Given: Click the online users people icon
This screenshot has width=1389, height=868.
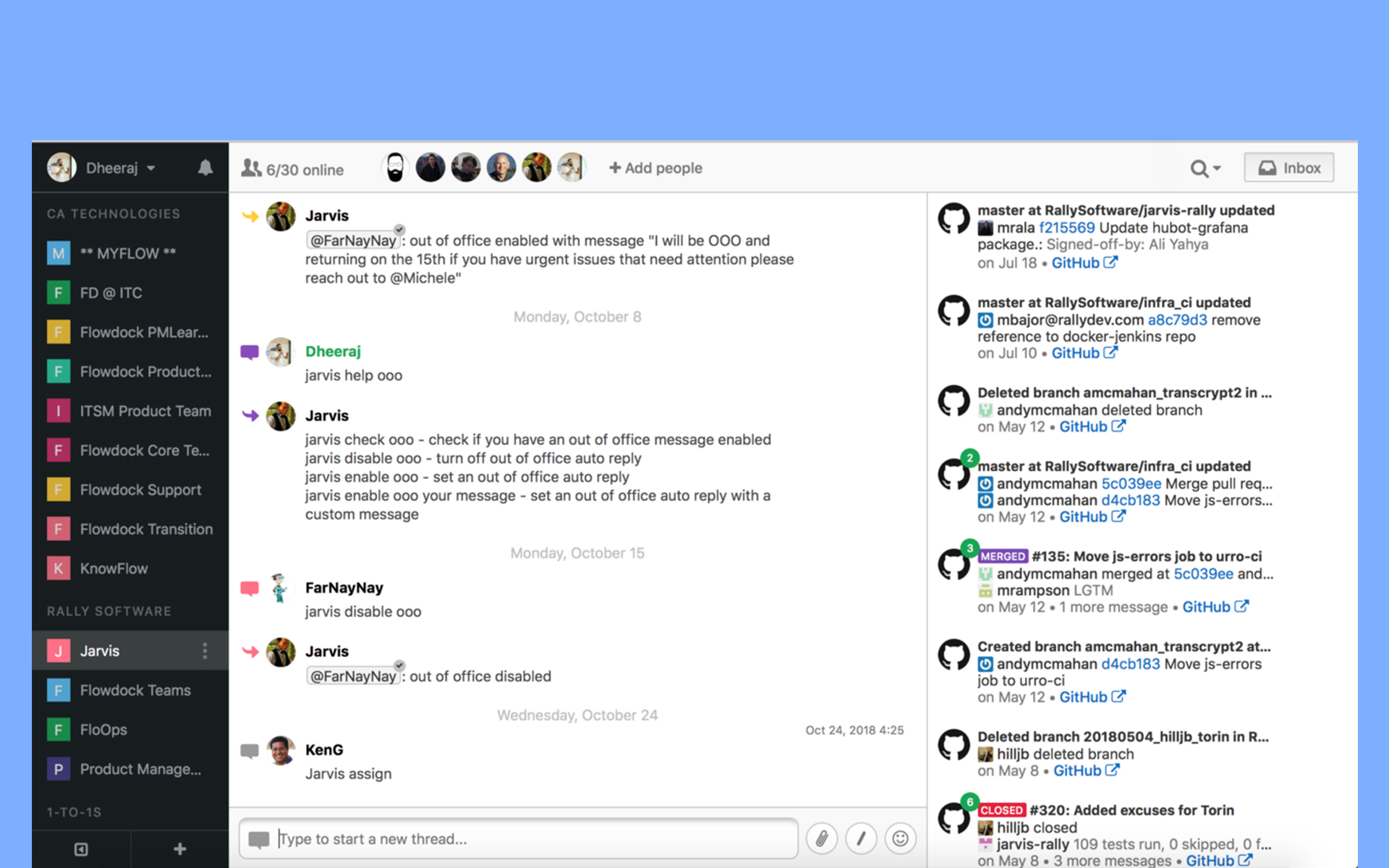Looking at the screenshot, I should [x=251, y=169].
